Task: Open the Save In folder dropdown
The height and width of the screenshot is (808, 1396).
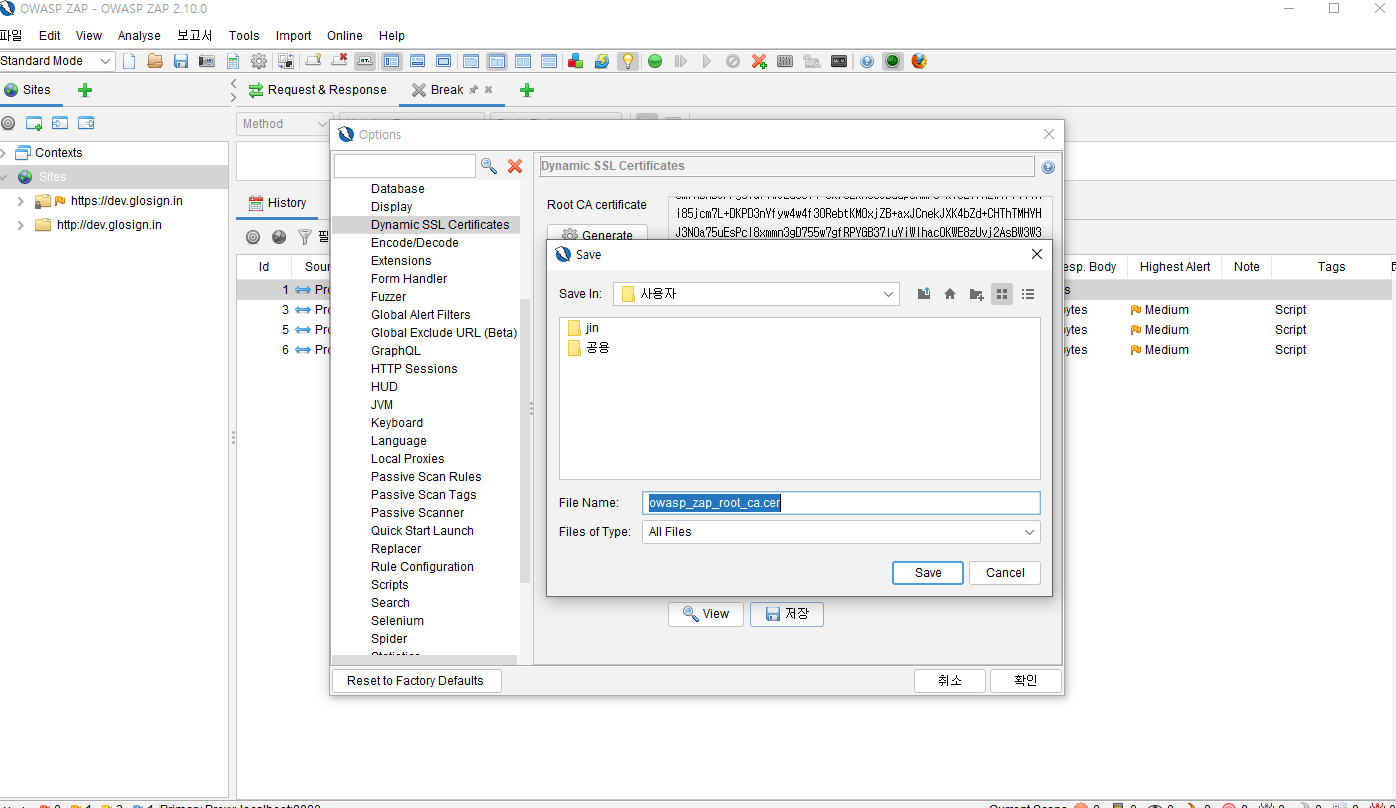Action: click(x=889, y=294)
